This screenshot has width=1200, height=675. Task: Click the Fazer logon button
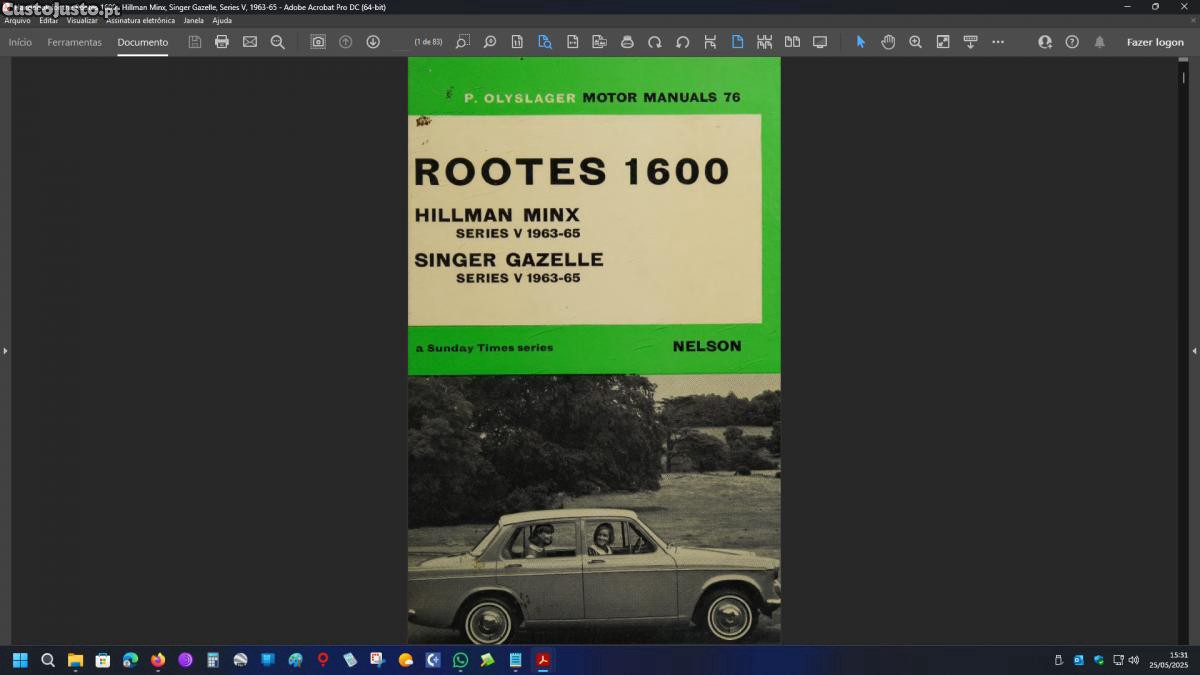coord(1155,42)
